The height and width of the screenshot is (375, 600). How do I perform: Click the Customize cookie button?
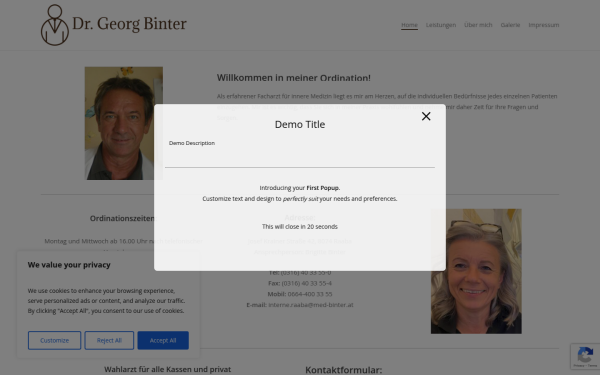[54, 340]
